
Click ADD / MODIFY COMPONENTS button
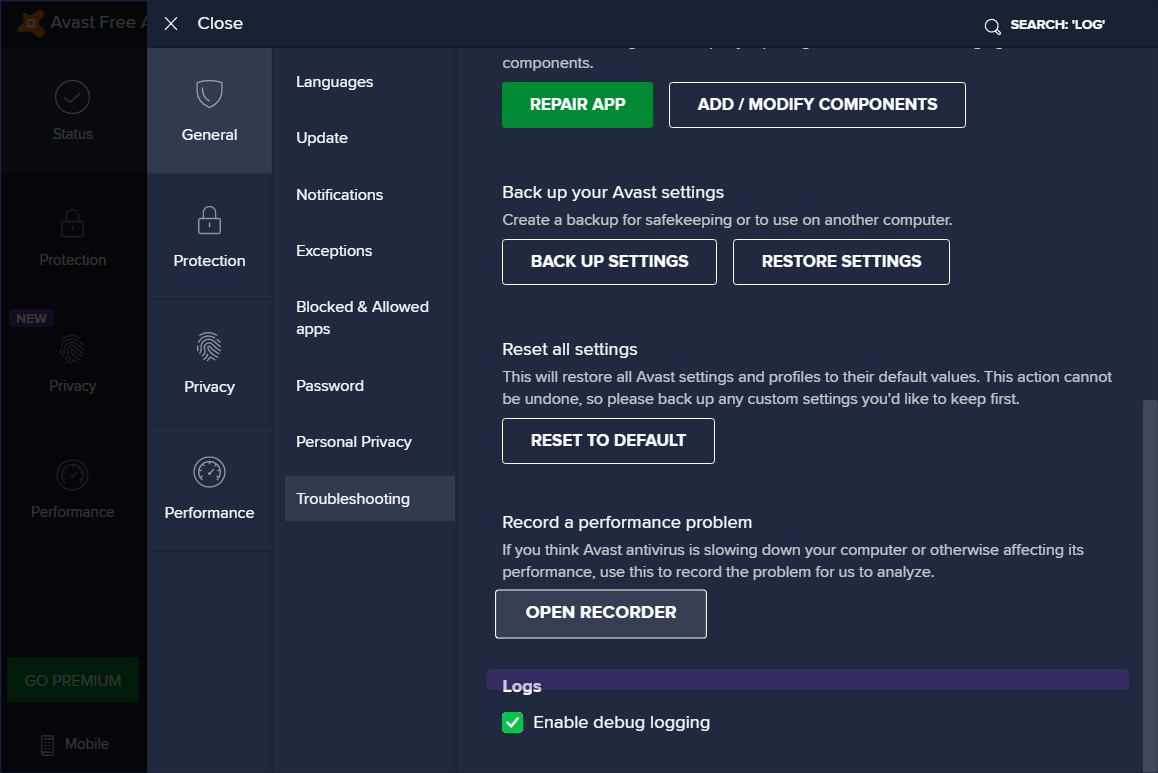coord(818,105)
